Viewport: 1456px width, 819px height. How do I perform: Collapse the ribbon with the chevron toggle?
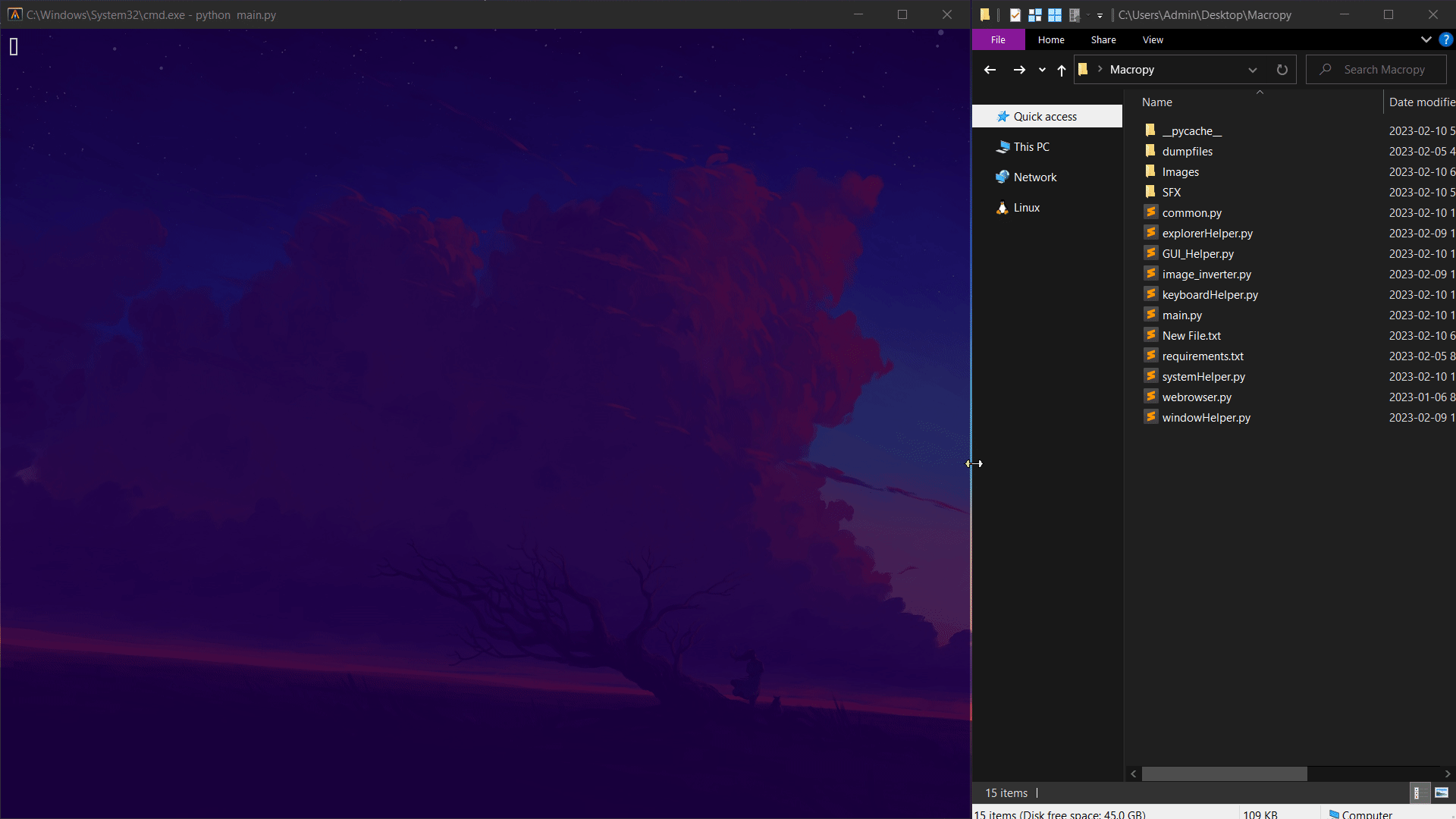(x=1426, y=39)
